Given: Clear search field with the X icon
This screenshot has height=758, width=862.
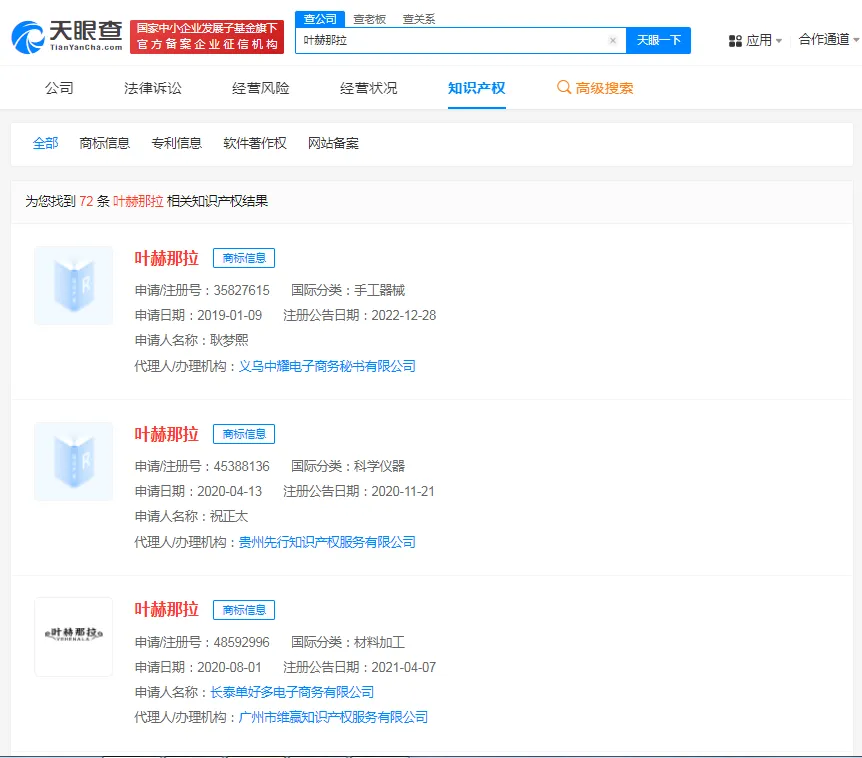Looking at the screenshot, I should pos(613,41).
